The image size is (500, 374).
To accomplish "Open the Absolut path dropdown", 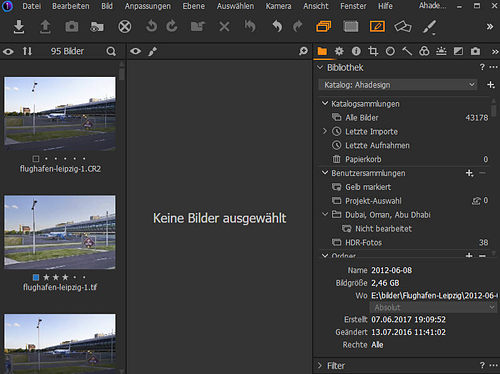I will click(433, 307).
